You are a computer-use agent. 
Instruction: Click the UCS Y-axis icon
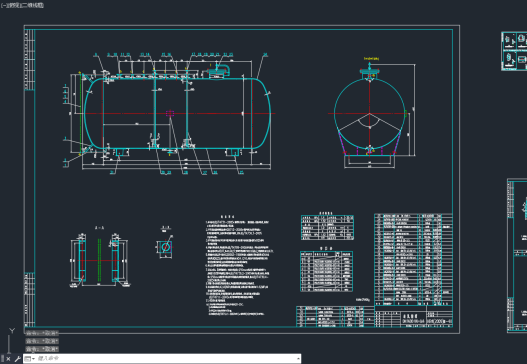pyautogui.click(x=12, y=331)
